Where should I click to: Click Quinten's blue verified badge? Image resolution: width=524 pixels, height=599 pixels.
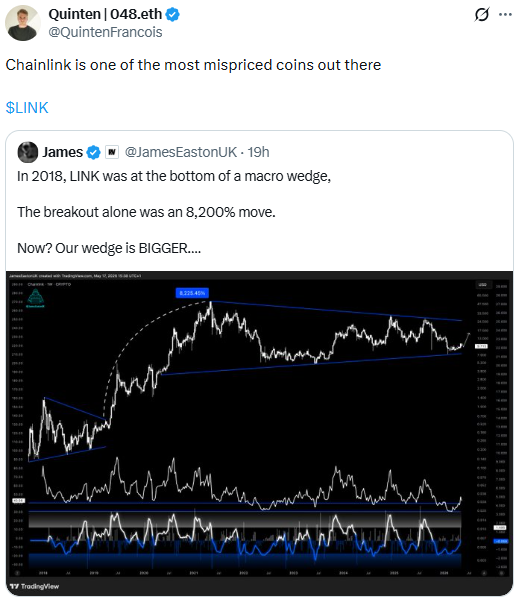[x=173, y=15]
